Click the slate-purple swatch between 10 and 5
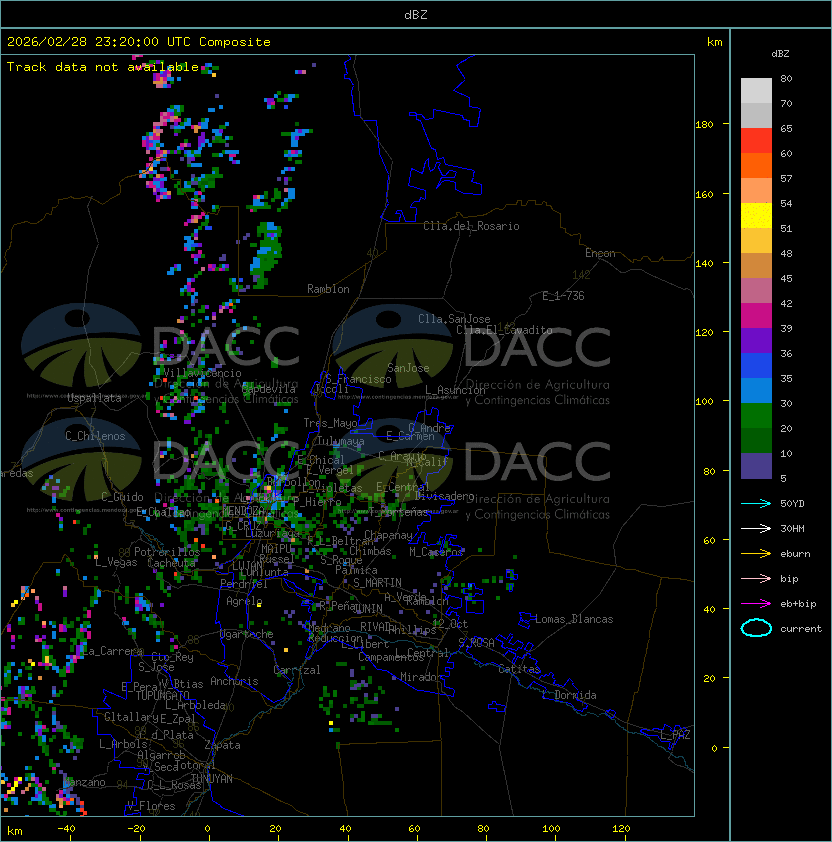The width and height of the screenshot is (832, 842). pyautogui.click(x=756, y=466)
